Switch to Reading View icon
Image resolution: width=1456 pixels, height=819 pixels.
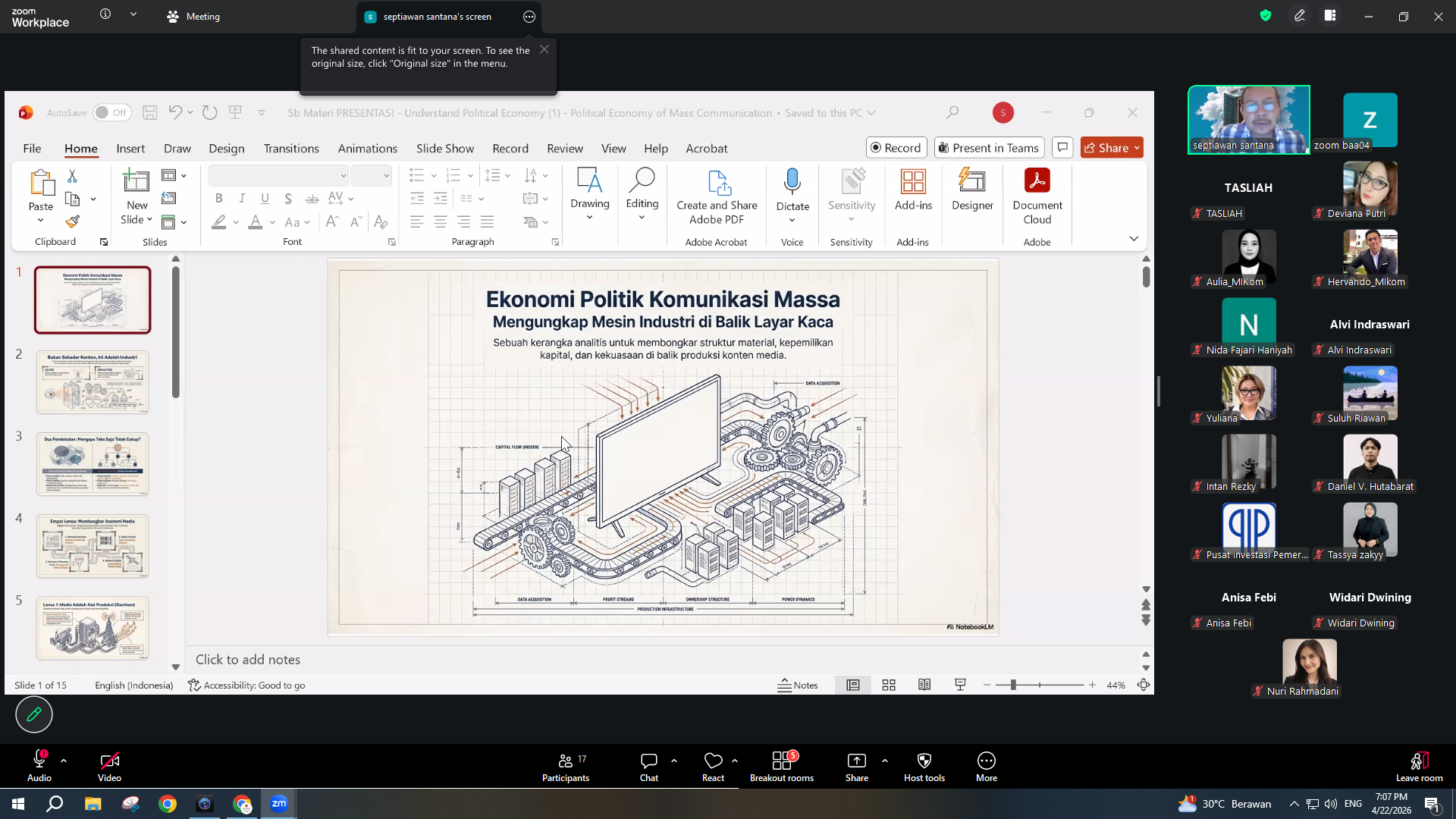pyautogui.click(x=924, y=686)
